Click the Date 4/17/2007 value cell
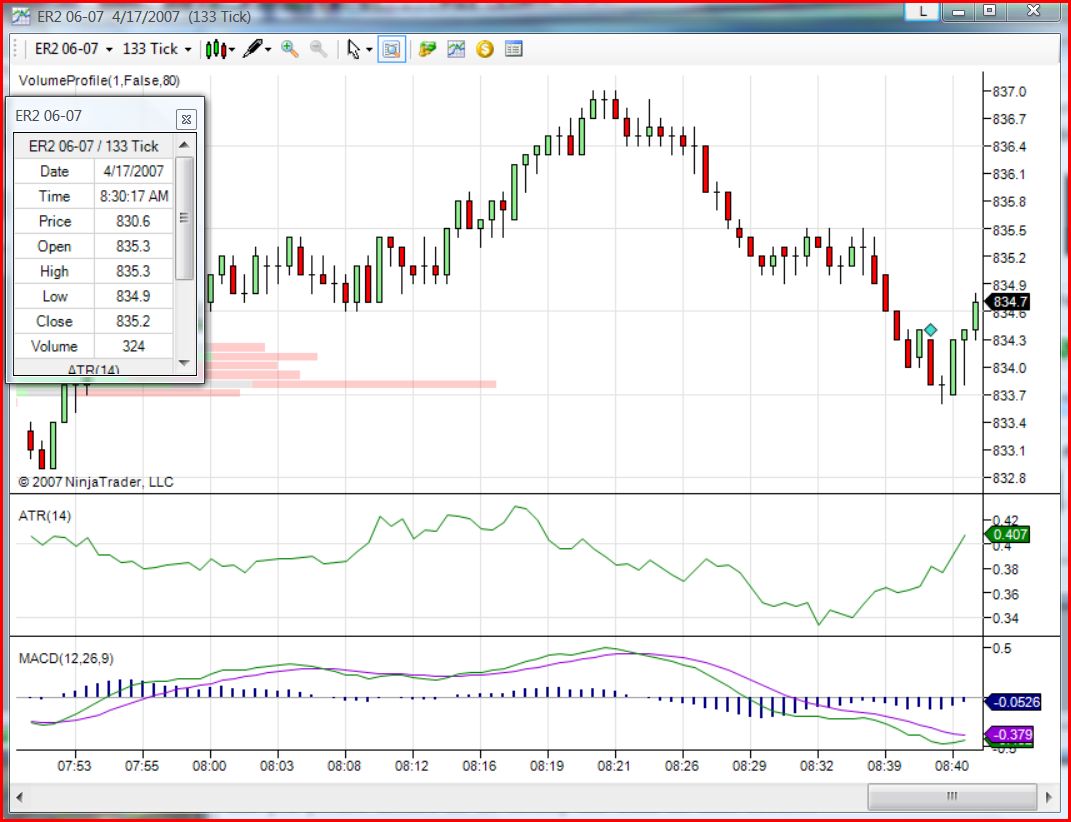Screen dimensions: 1071x822 coord(133,171)
